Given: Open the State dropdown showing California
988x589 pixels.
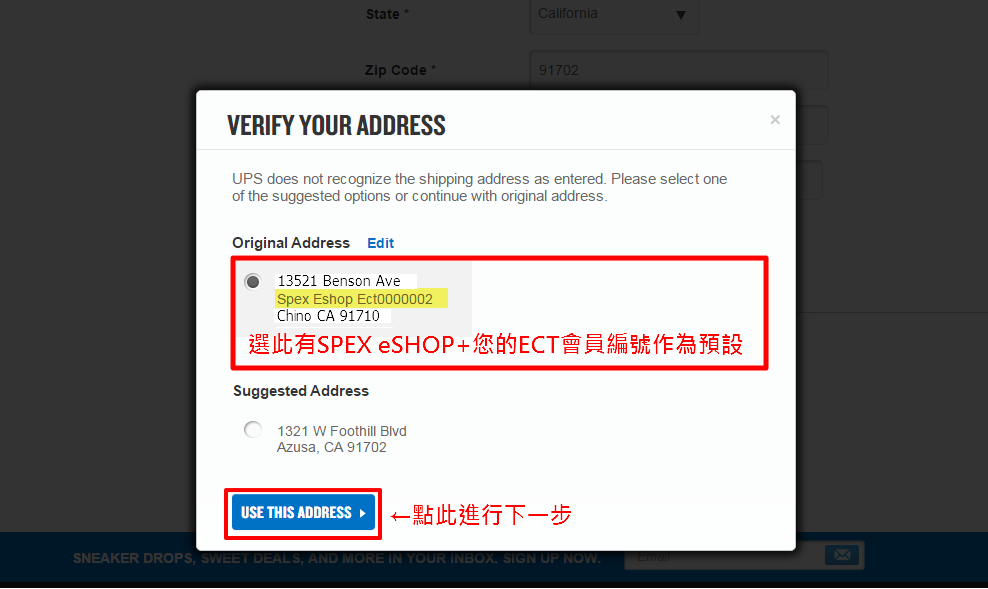Looking at the screenshot, I should point(614,15).
